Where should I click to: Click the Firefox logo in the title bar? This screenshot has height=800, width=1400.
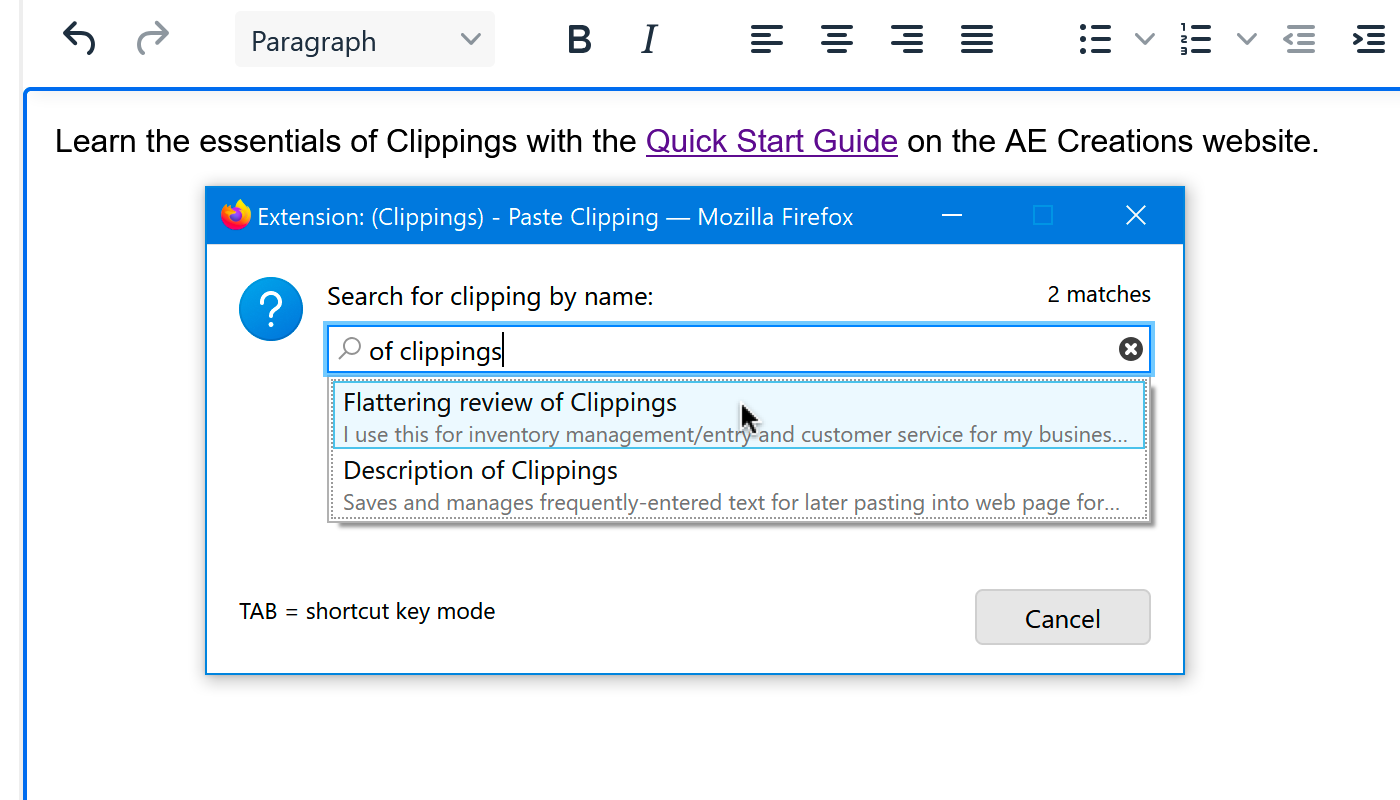pyautogui.click(x=236, y=215)
